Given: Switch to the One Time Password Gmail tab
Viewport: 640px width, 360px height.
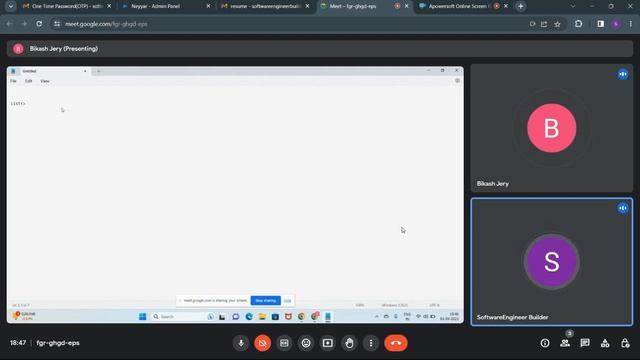Looking at the screenshot, I should [67, 6].
